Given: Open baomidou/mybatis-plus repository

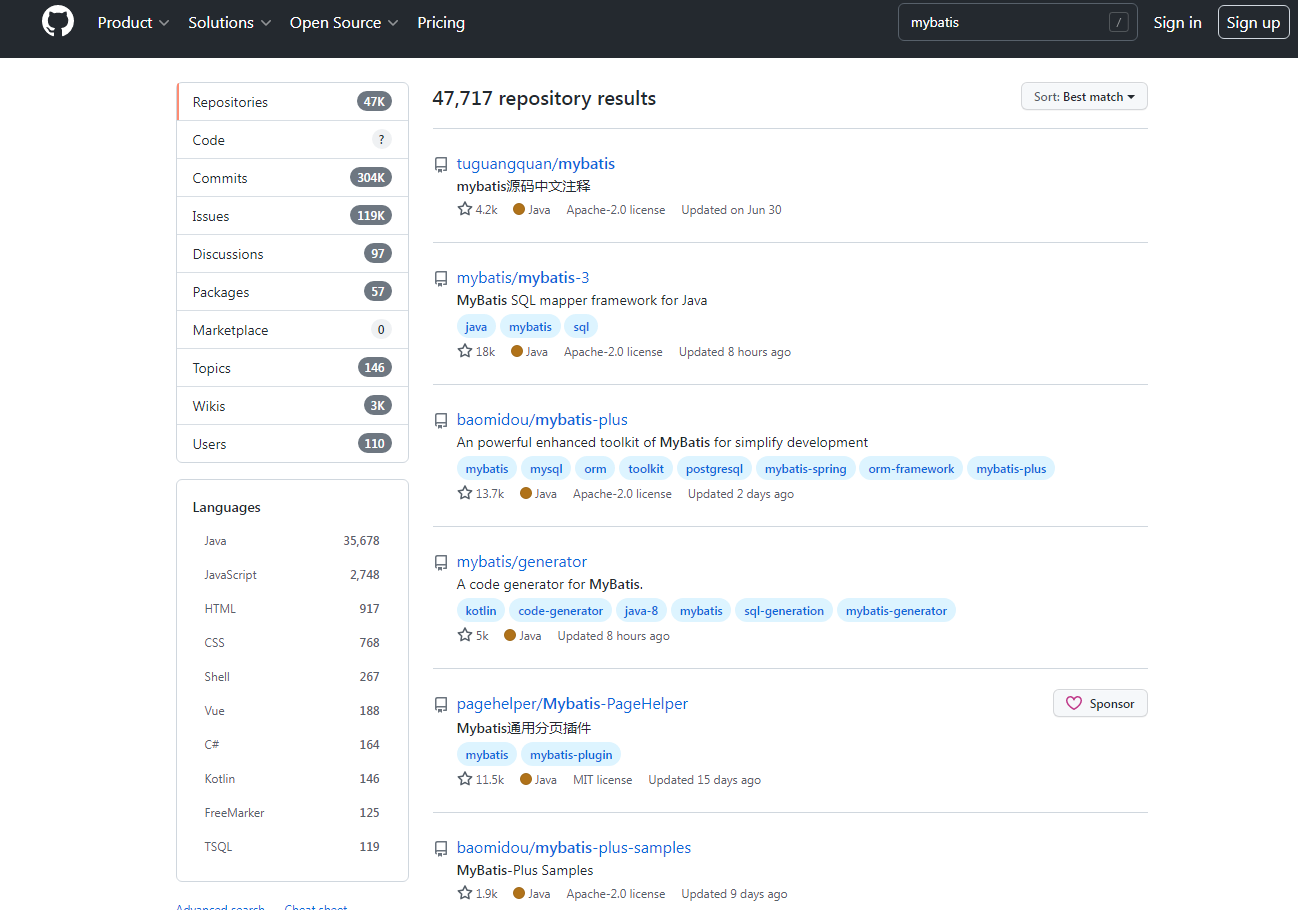Looking at the screenshot, I should (x=542, y=420).
